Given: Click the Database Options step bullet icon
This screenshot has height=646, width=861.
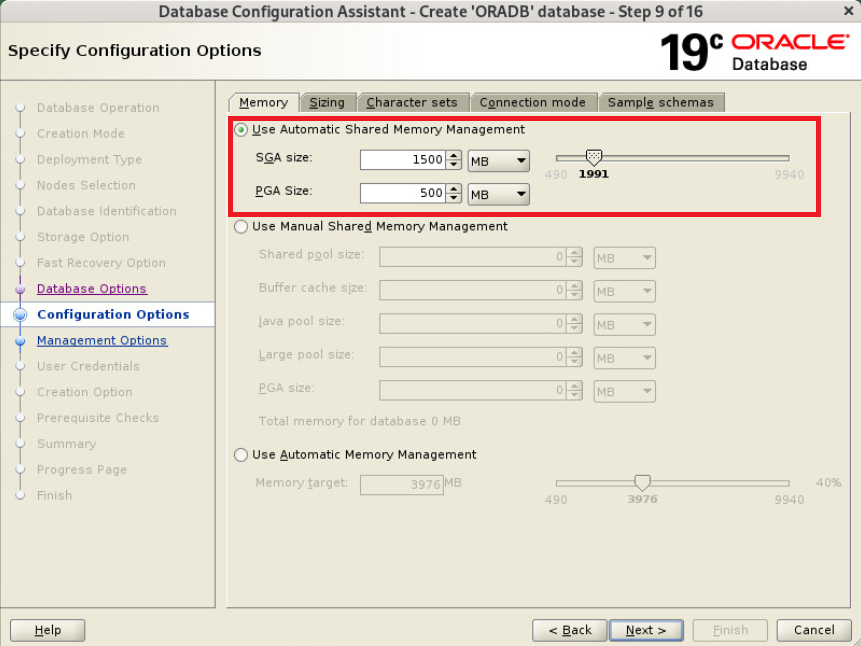Looking at the screenshot, I should pyautogui.click(x=20, y=289).
